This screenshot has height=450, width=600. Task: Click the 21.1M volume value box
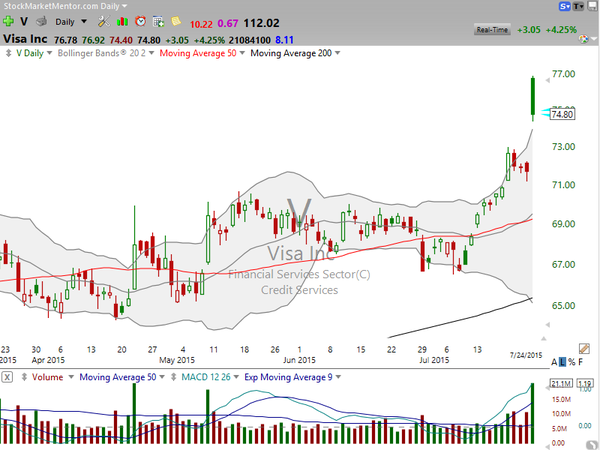tap(561, 383)
